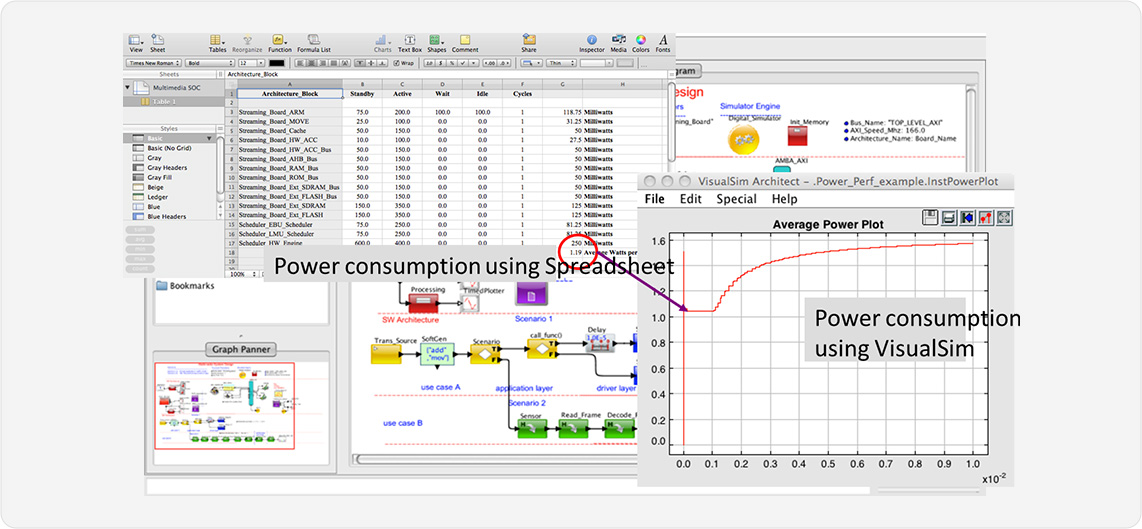Click the set plot format icon with red dots
This screenshot has width=1142, height=529.
pyautogui.click(x=986, y=216)
